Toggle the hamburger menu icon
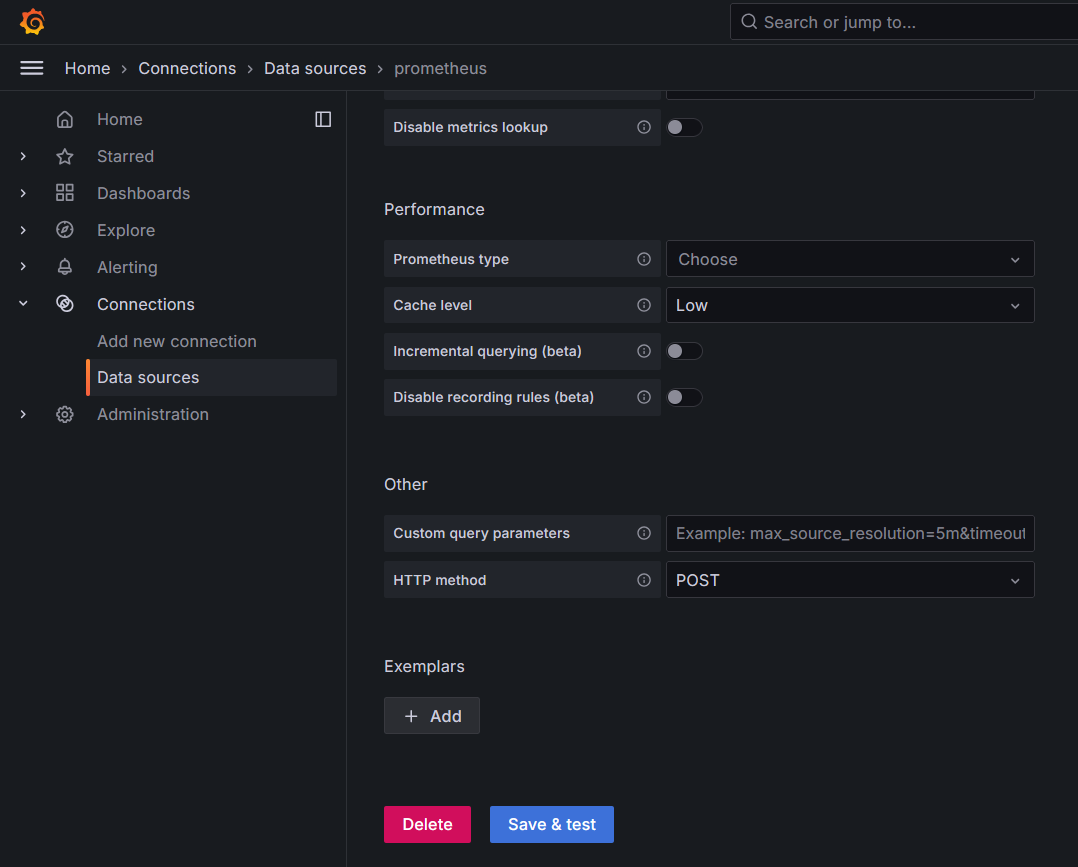1078x867 pixels. (x=32, y=68)
